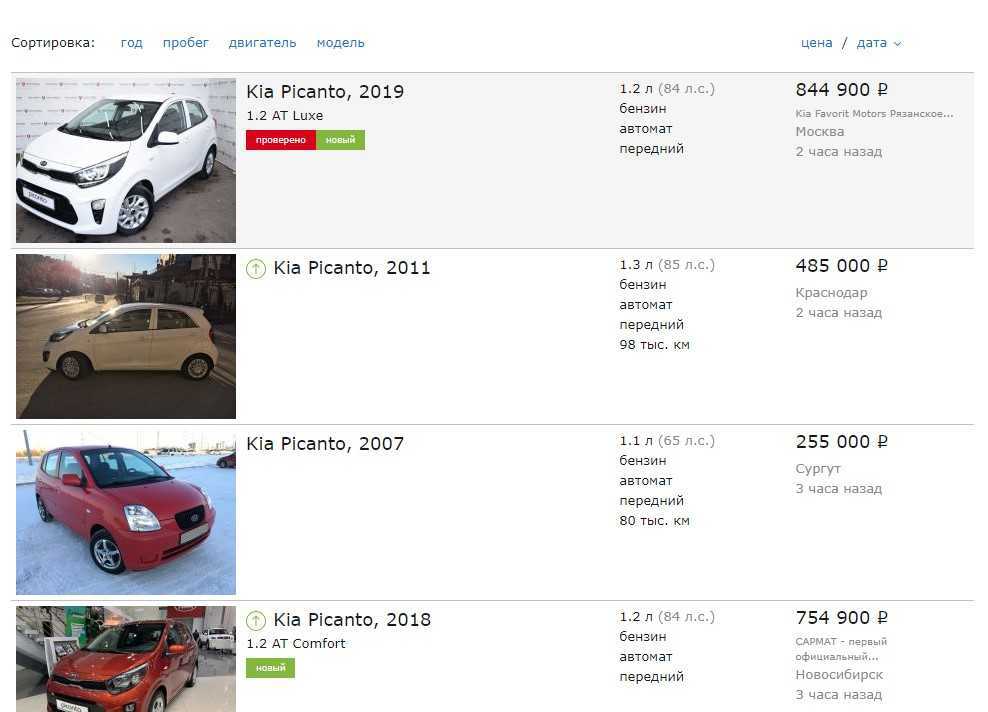Screen dimensions: 988x712
Task: Sort listings by "дата"
Action: [871, 43]
